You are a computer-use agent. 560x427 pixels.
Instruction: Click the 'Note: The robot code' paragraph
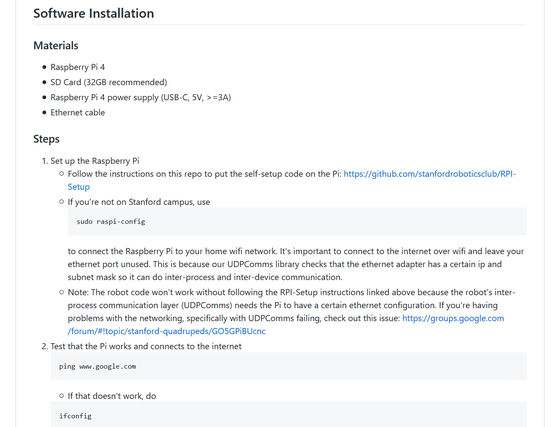[291, 312]
